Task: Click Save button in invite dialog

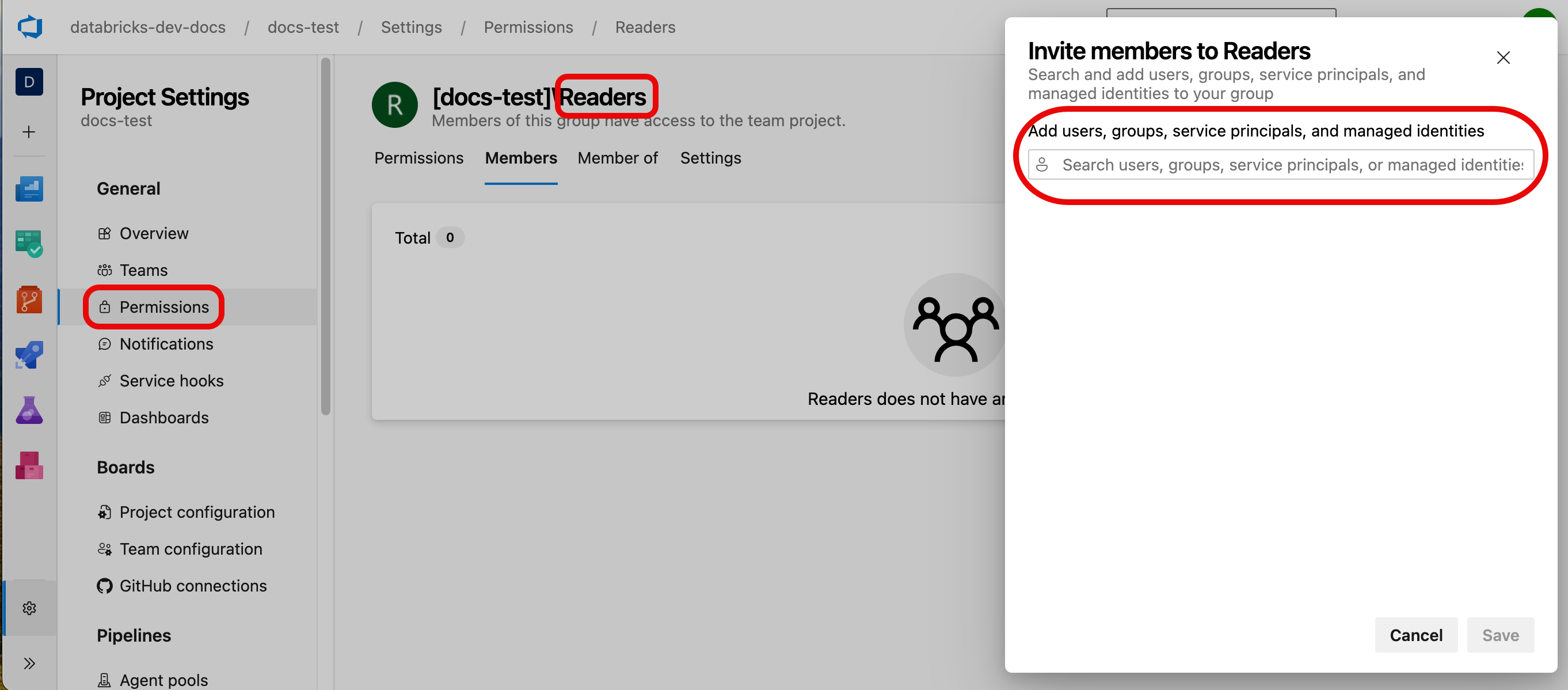Action: pos(1500,634)
